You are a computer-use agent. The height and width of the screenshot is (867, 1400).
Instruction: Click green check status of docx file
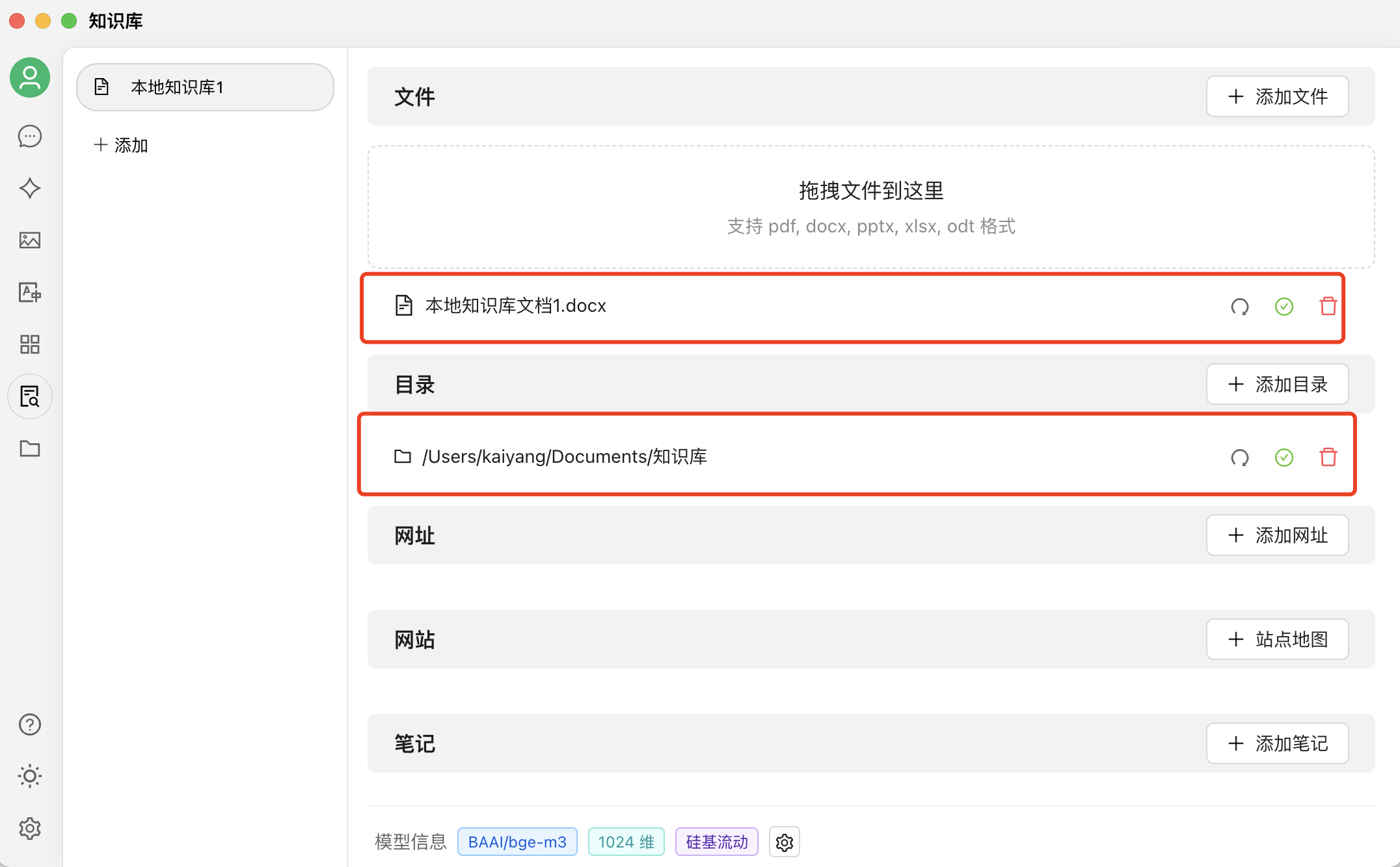1284,307
